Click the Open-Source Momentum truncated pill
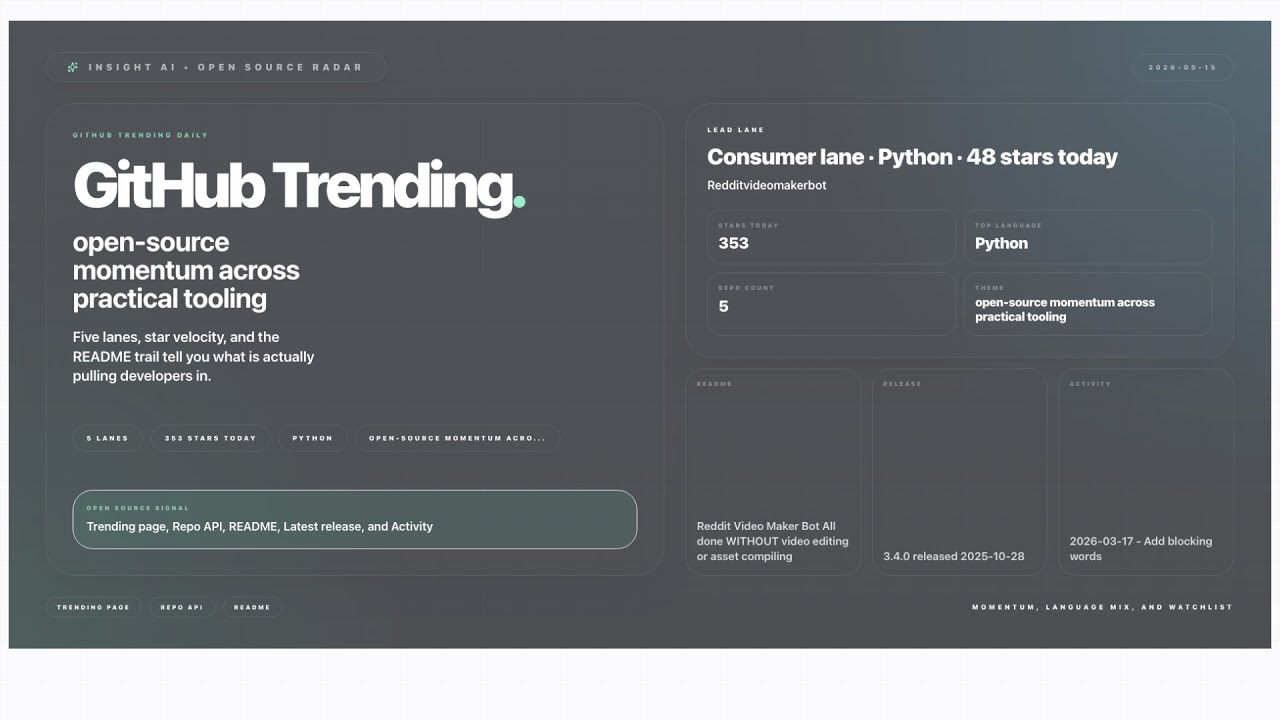 click(x=457, y=438)
